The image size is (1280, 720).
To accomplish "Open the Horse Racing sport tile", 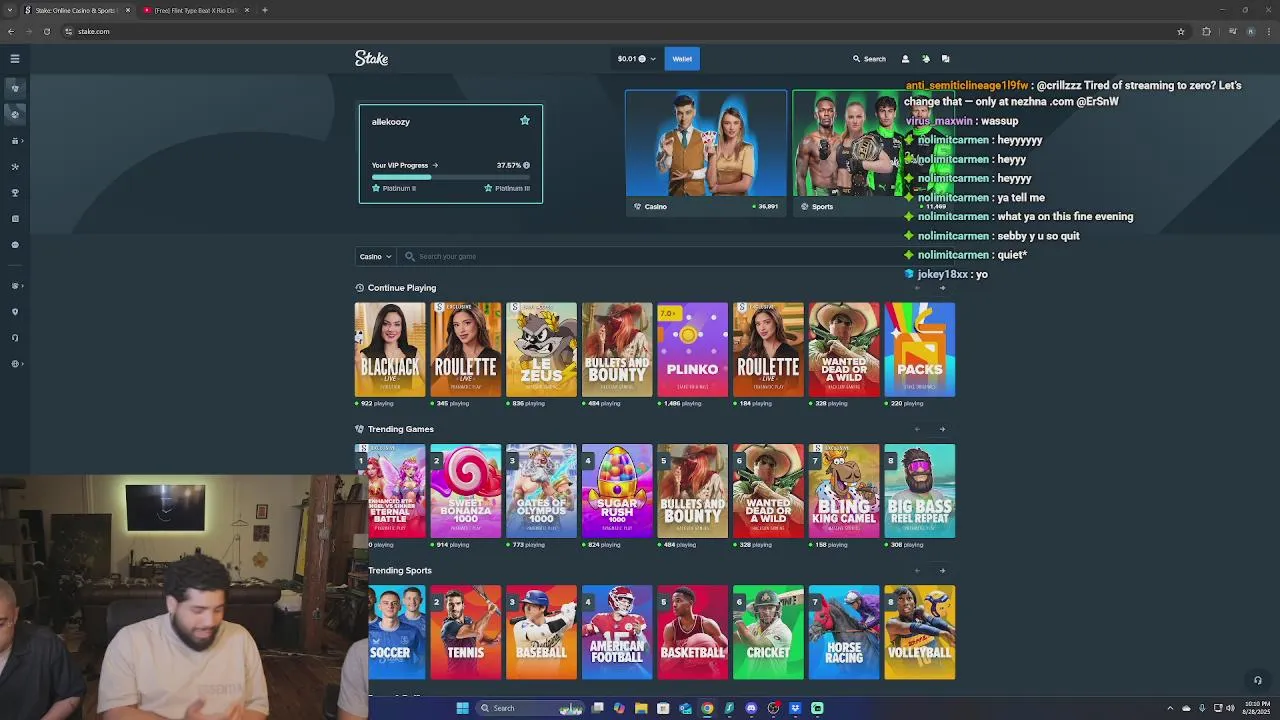I will (844, 632).
